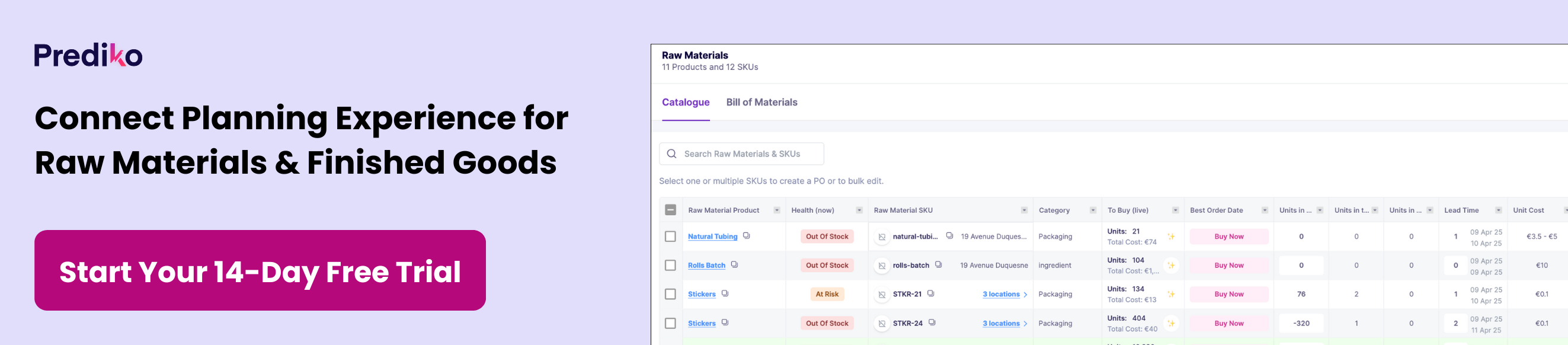Click the sparkle suggestion icon for Units 104 row
The width and height of the screenshot is (1568, 345).
click(1170, 266)
